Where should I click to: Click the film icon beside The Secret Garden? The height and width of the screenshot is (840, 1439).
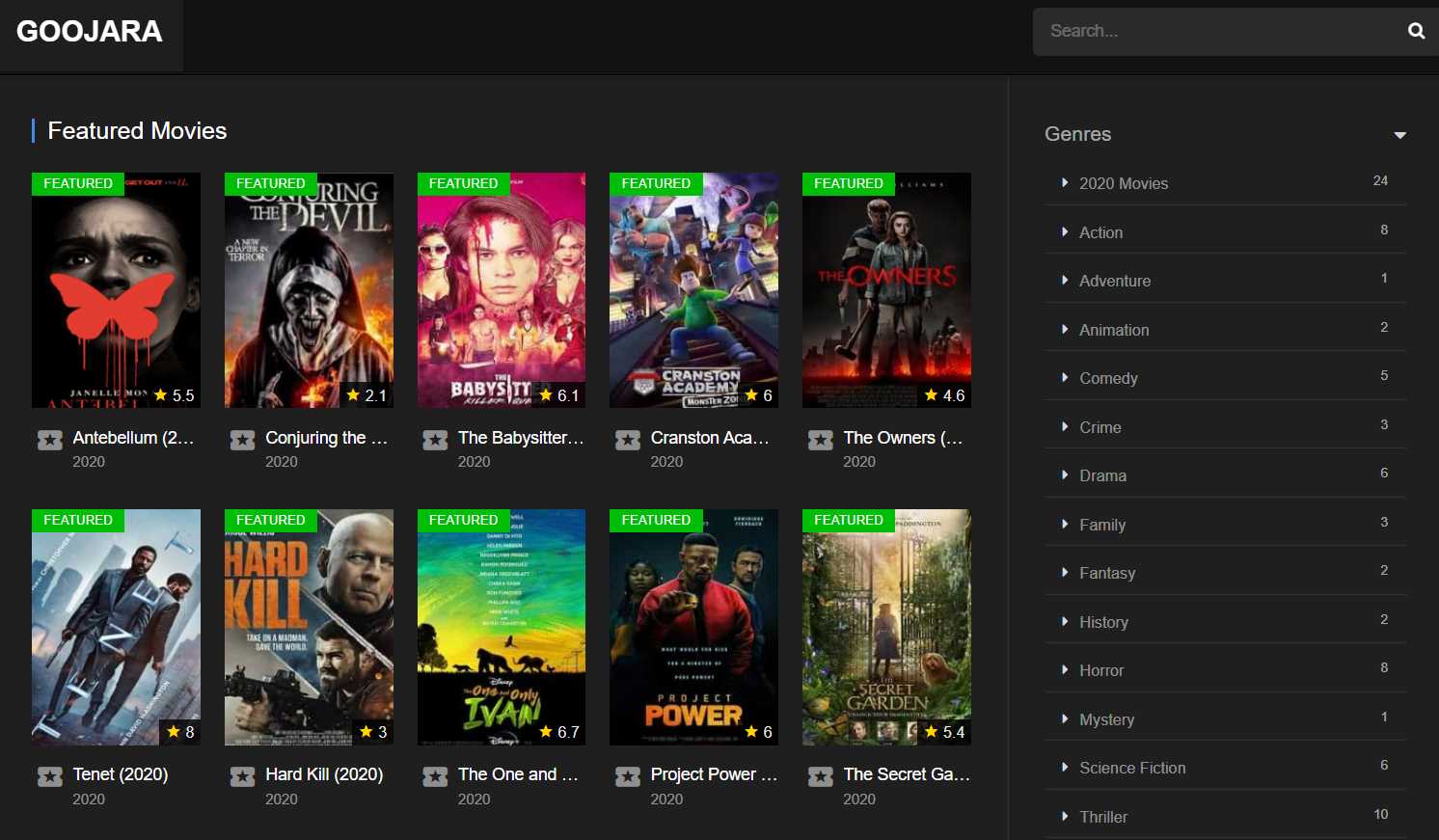click(821, 776)
